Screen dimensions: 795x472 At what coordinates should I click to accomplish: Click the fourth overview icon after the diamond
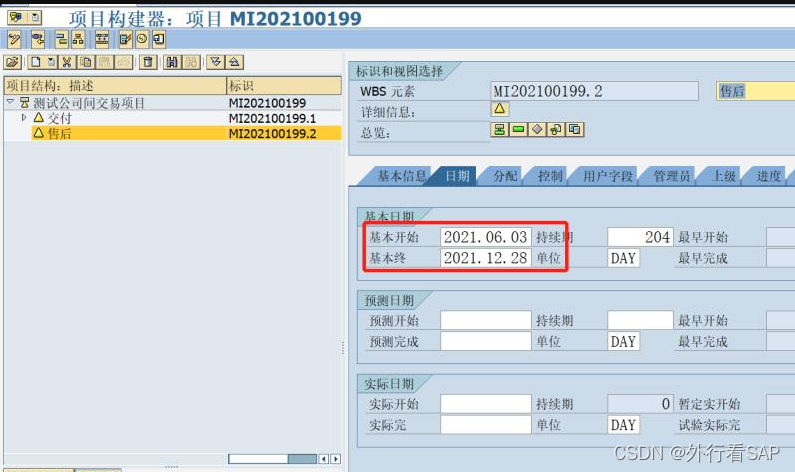click(x=556, y=130)
